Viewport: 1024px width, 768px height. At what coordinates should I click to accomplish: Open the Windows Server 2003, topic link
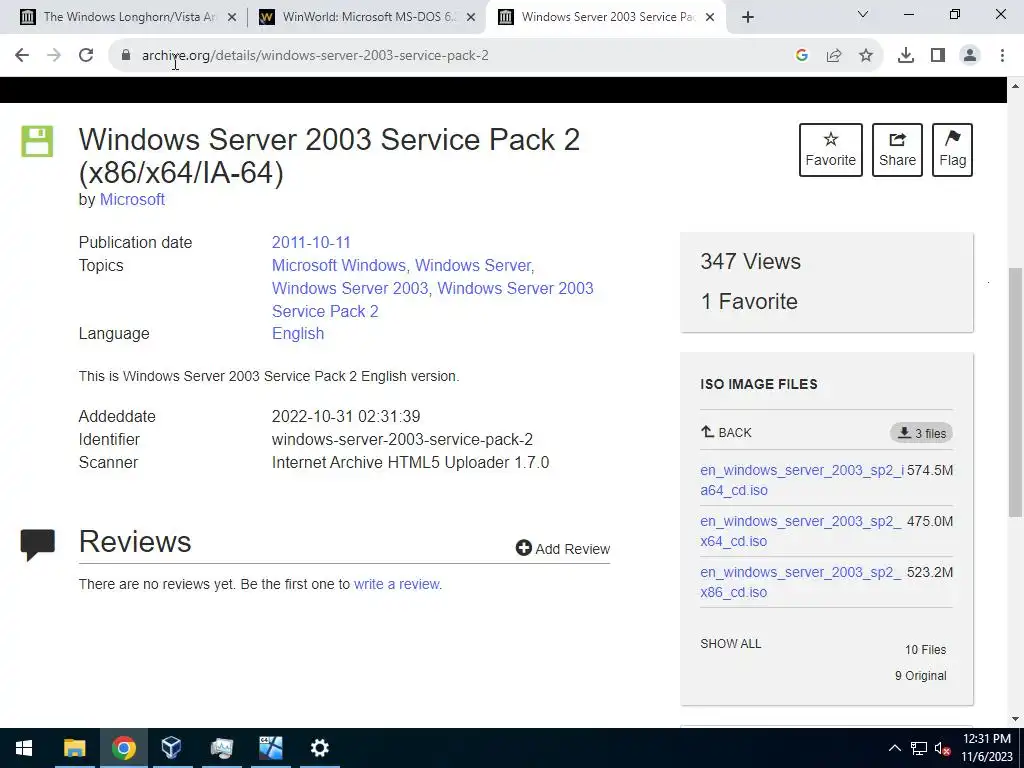point(351,289)
